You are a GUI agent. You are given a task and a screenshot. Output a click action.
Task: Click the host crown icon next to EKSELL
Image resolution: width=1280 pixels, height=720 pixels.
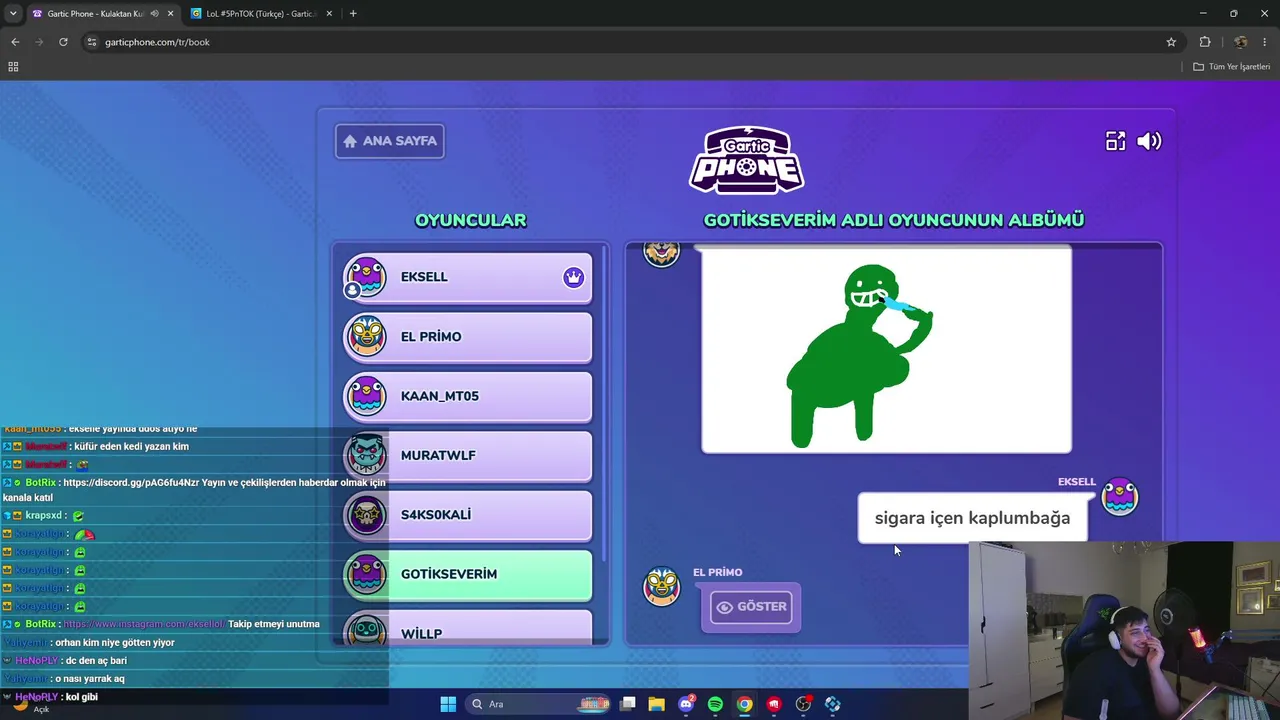[x=573, y=277]
